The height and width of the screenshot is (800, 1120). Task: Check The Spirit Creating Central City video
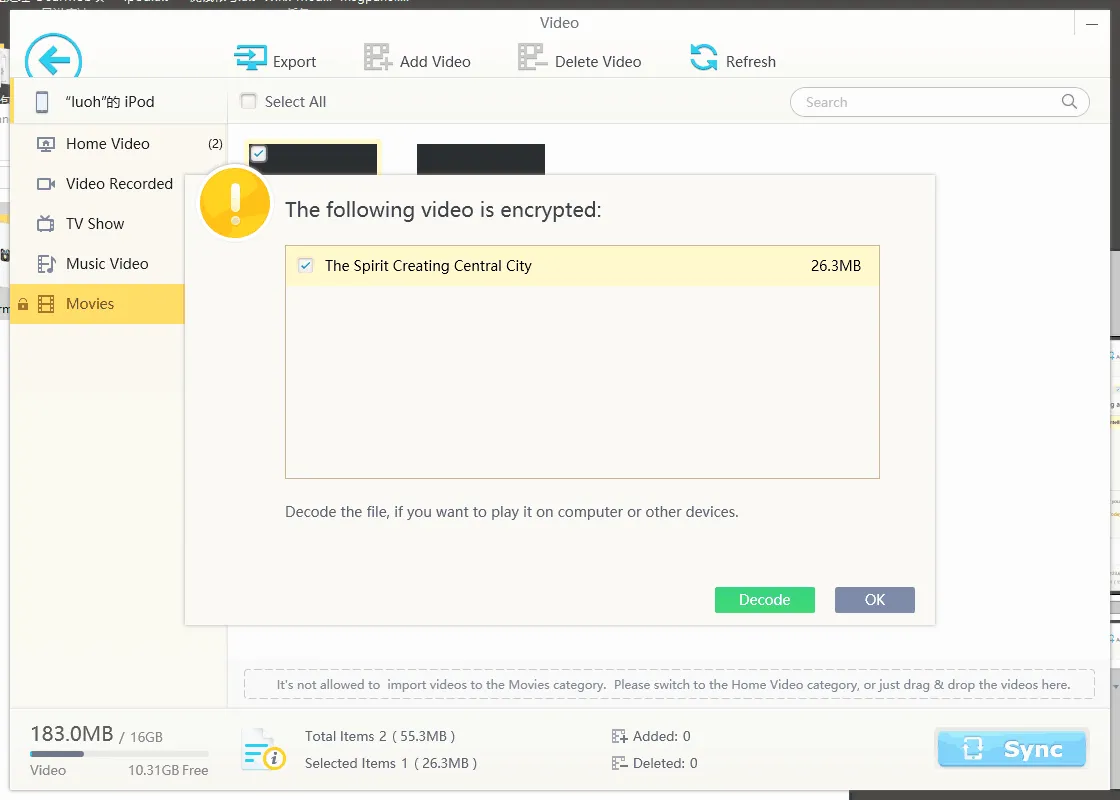click(305, 265)
